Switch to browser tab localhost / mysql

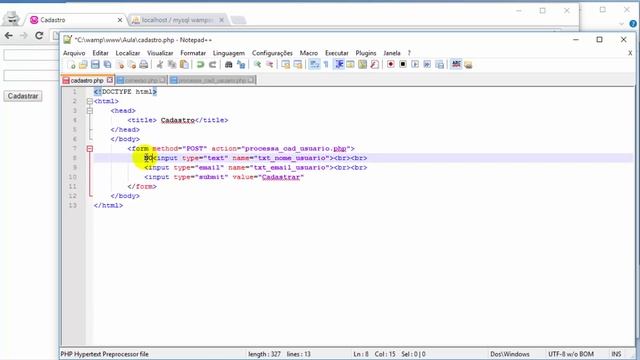point(178,20)
